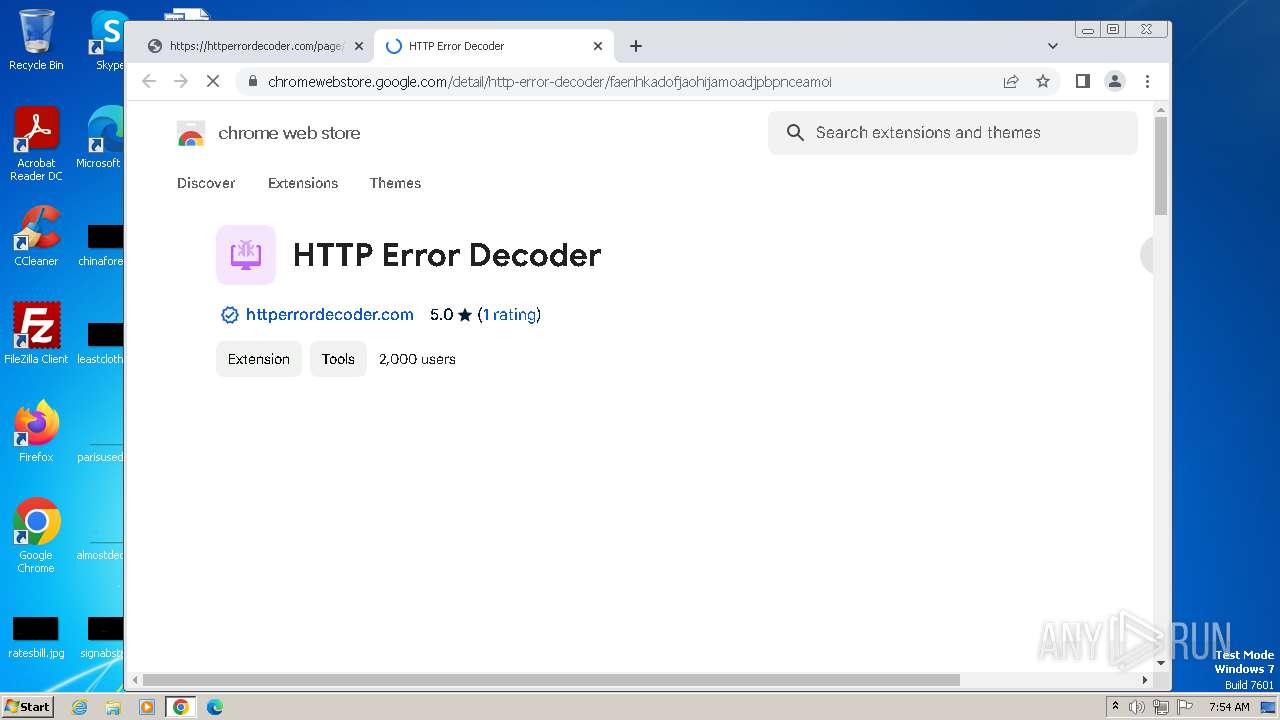Click the address bar URL

point(549,82)
